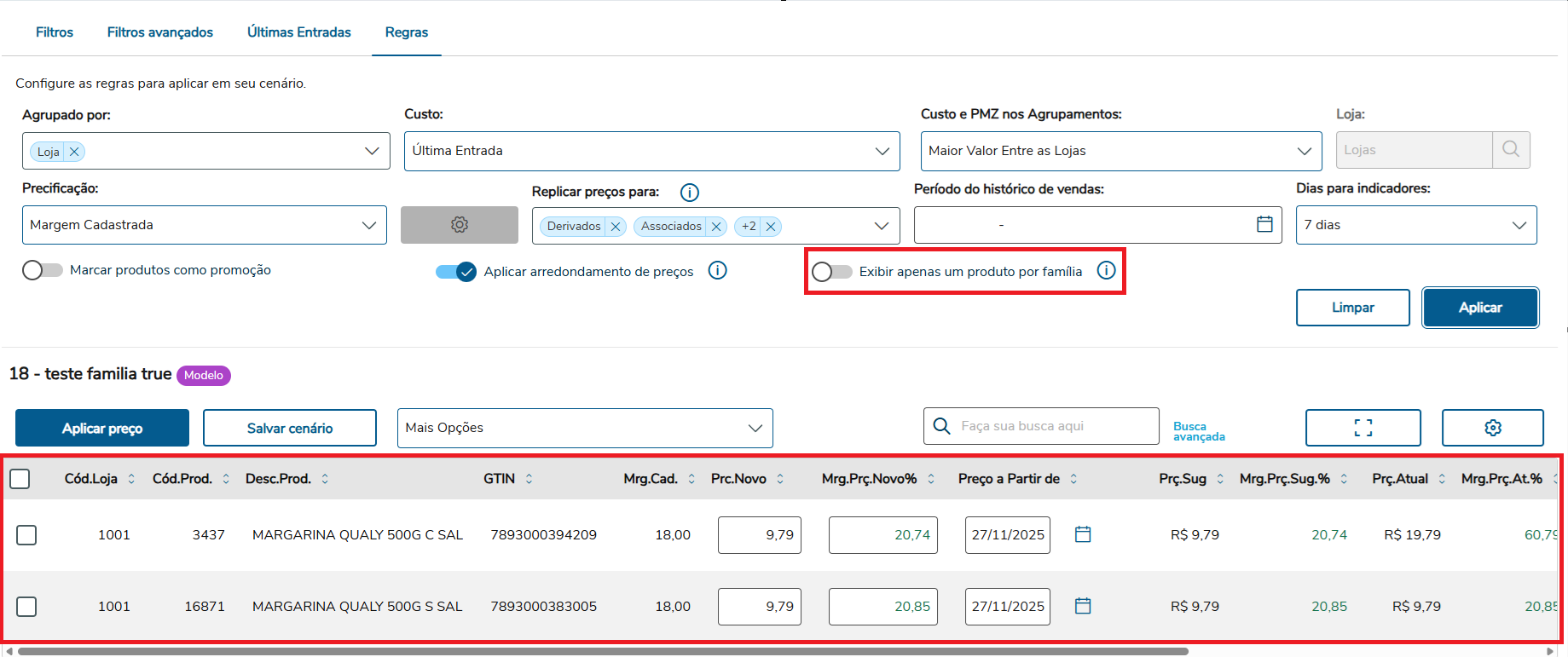Click the search magnifier icon in table search

coord(942,426)
